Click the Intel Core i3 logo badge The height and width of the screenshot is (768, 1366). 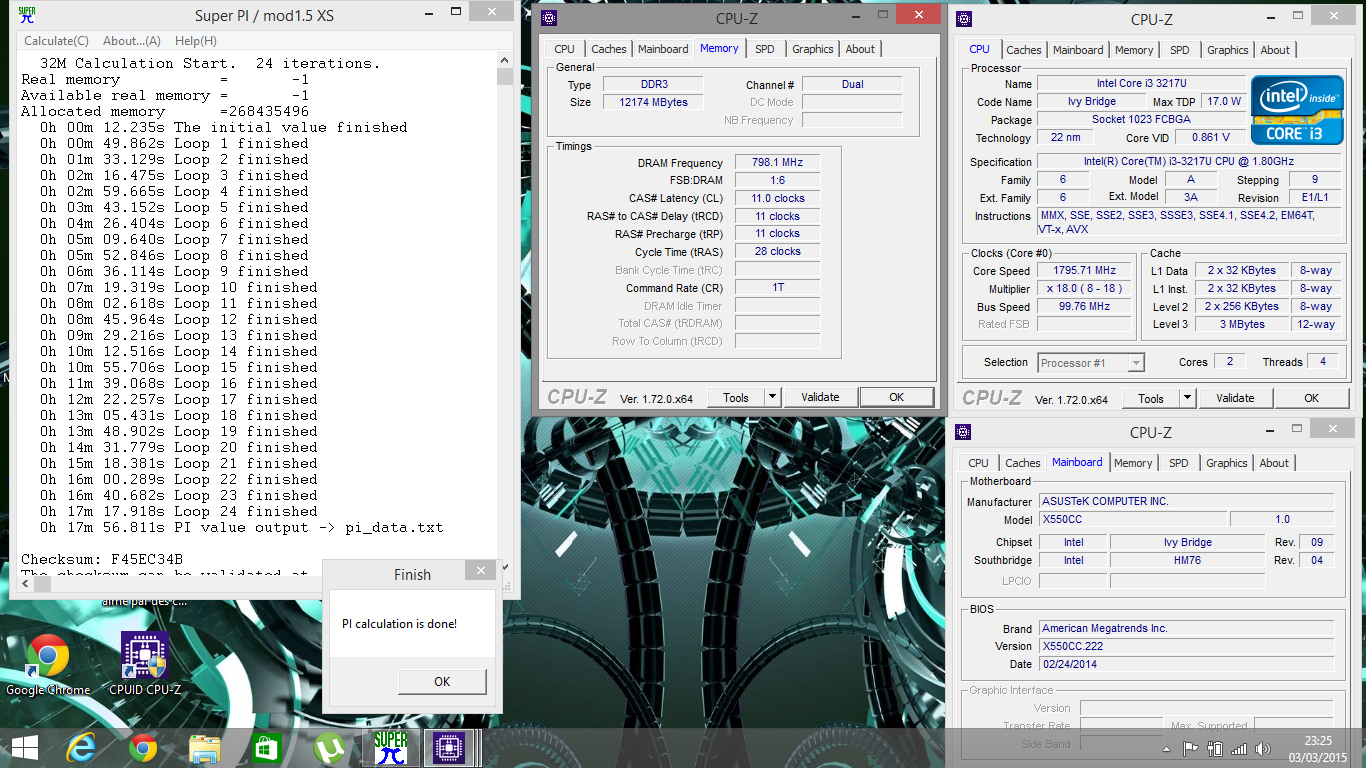click(1296, 110)
